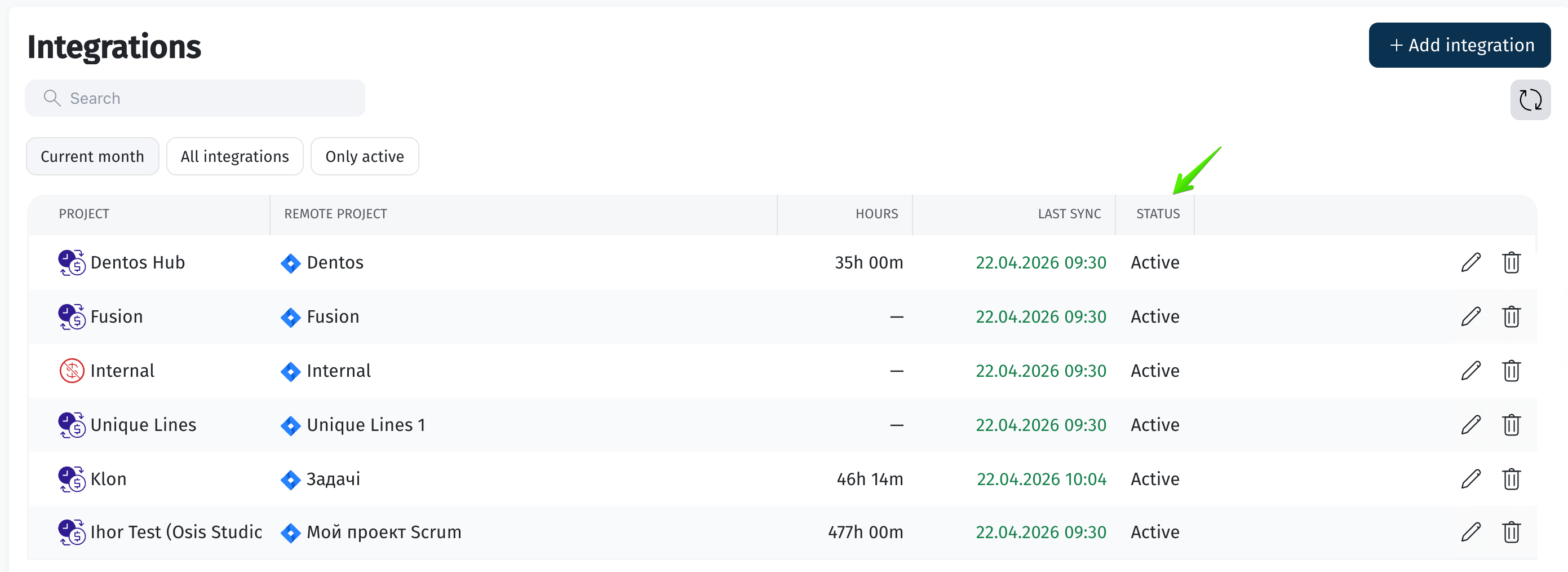Click the refresh sync icon button
Viewport: 1568px width, 572px height.
click(x=1530, y=100)
